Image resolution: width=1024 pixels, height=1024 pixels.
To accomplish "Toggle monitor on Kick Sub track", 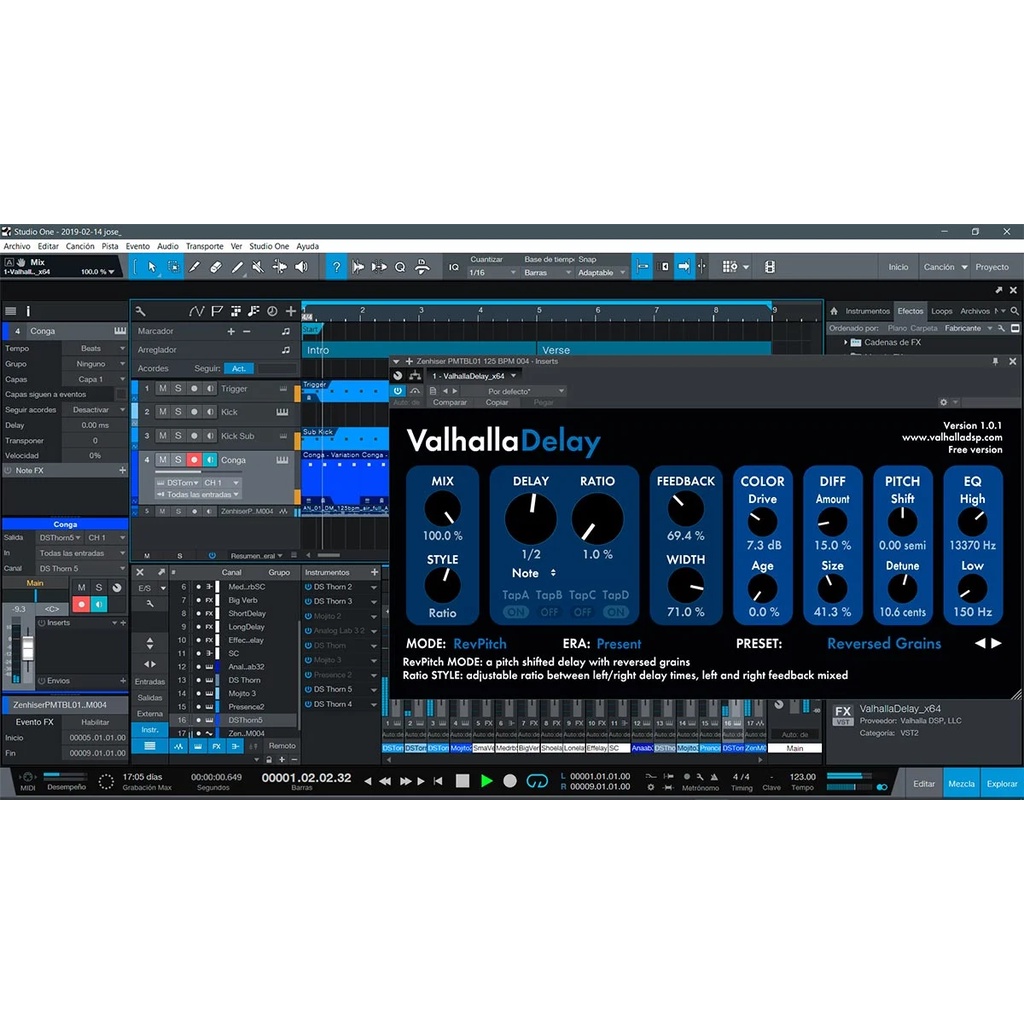I will point(210,436).
